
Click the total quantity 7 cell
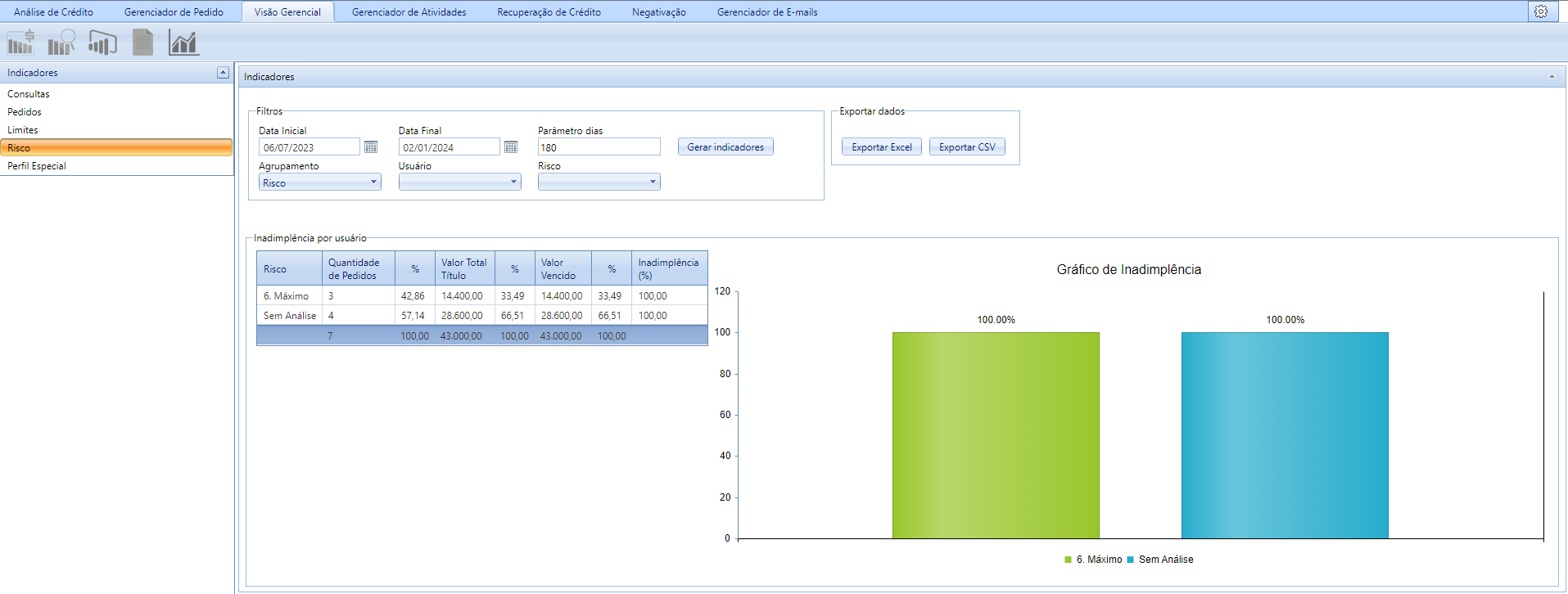click(x=359, y=335)
